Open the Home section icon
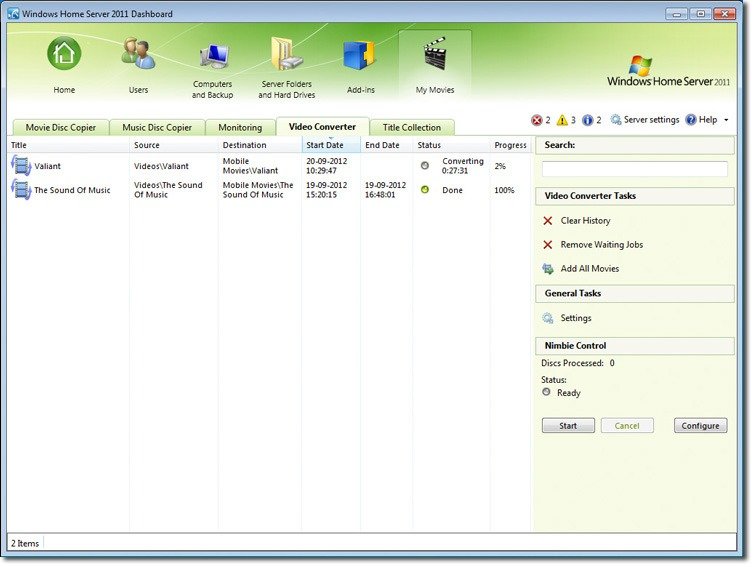The image size is (753, 567). click(64, 53)
